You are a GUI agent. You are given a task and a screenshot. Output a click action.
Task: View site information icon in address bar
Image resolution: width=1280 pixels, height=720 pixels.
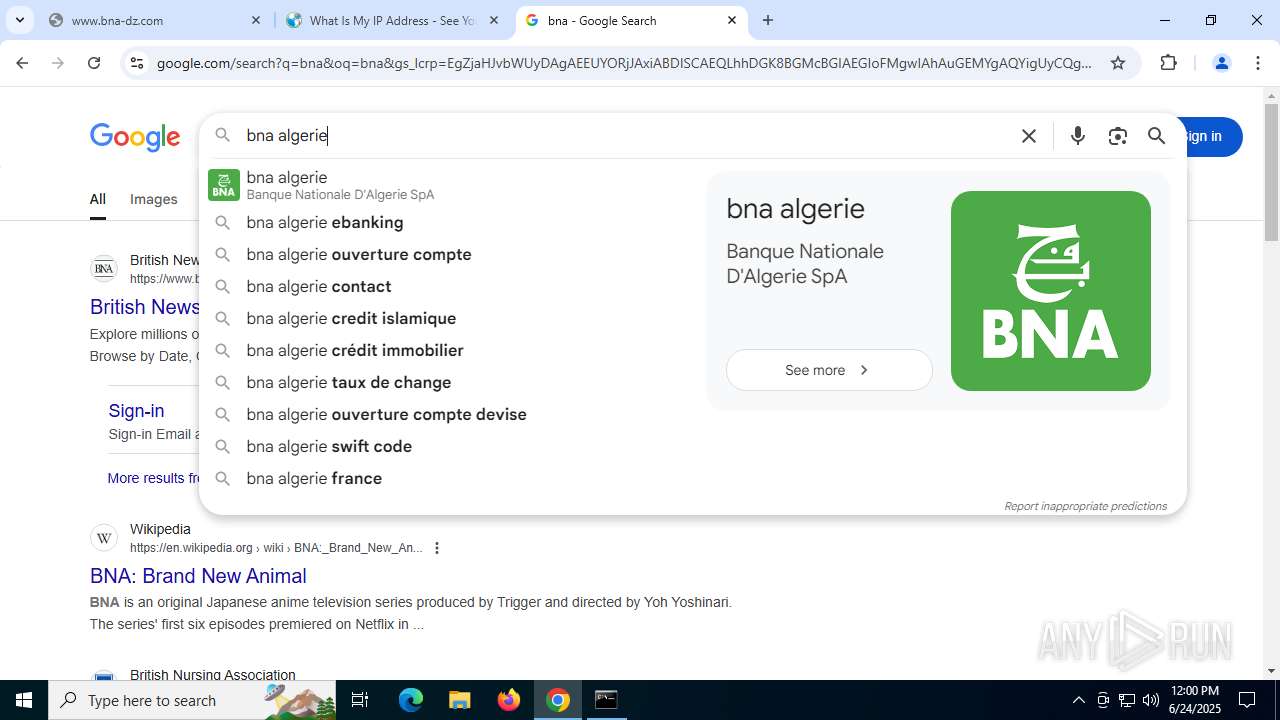coord(137,63)
